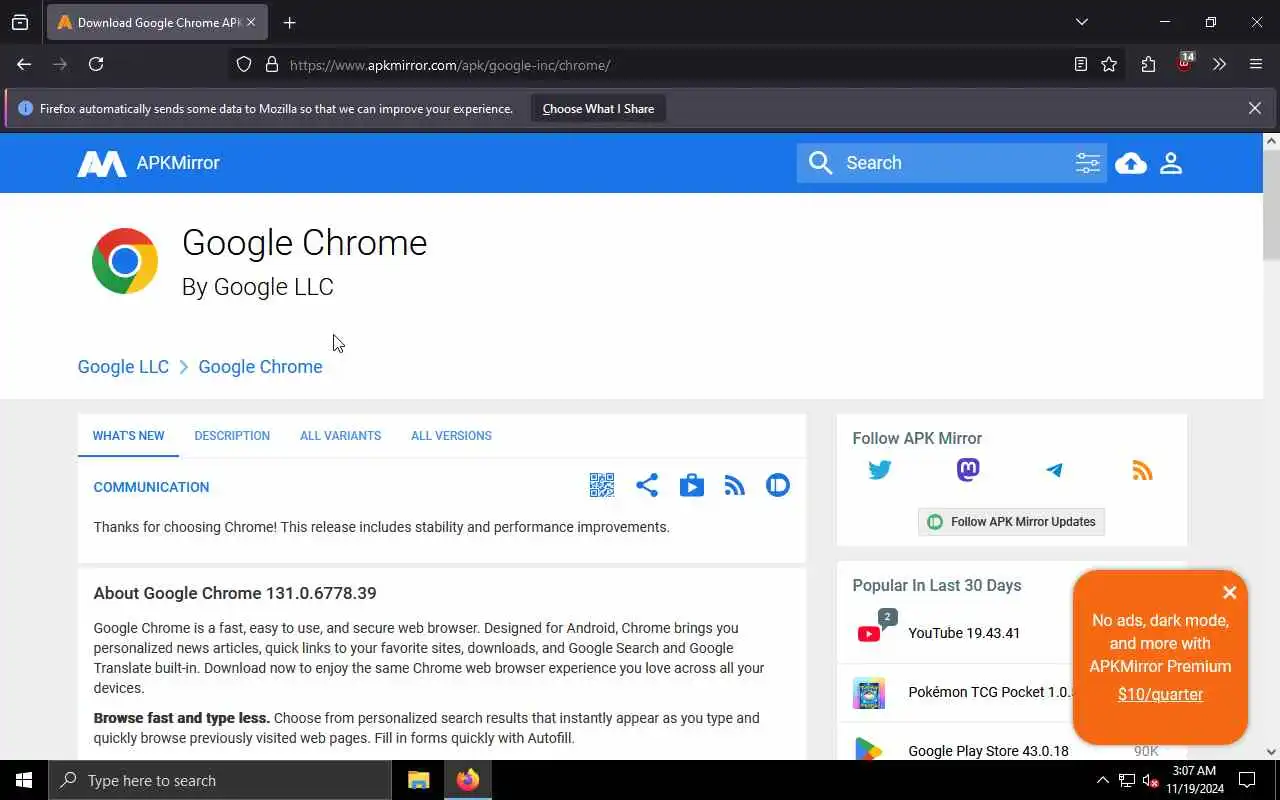Screen dimensions: 1280x800
Task: Open the user account icon
Action: click(x=1171, y=163)
